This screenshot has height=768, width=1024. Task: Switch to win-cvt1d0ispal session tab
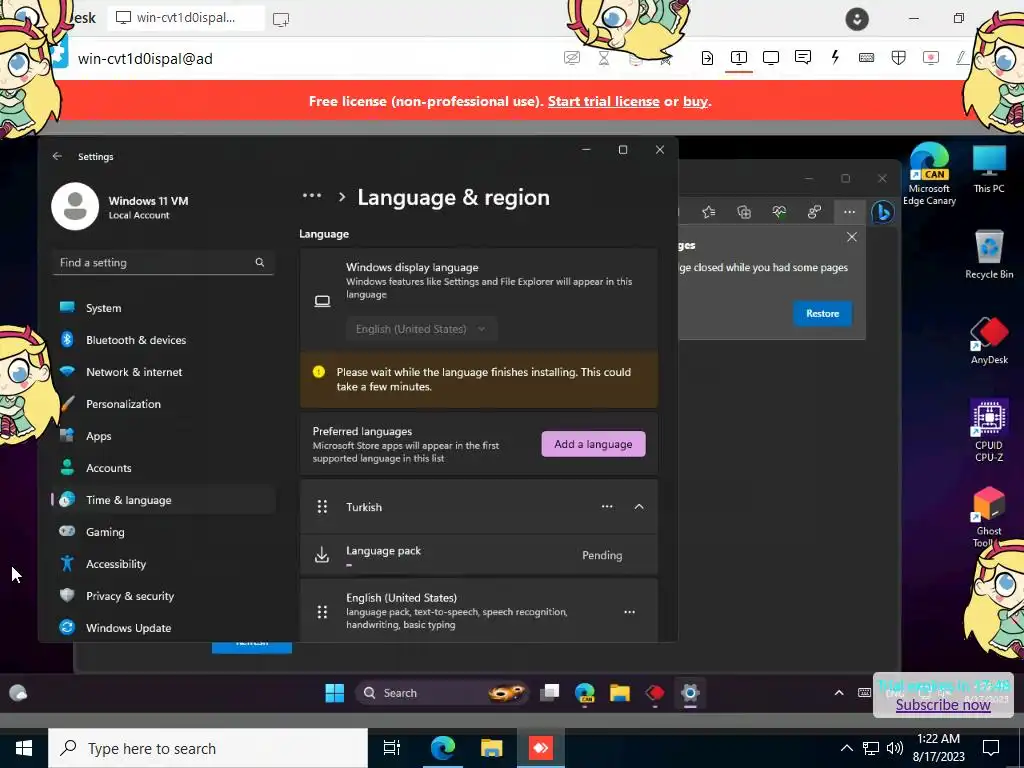coord(186,18)
